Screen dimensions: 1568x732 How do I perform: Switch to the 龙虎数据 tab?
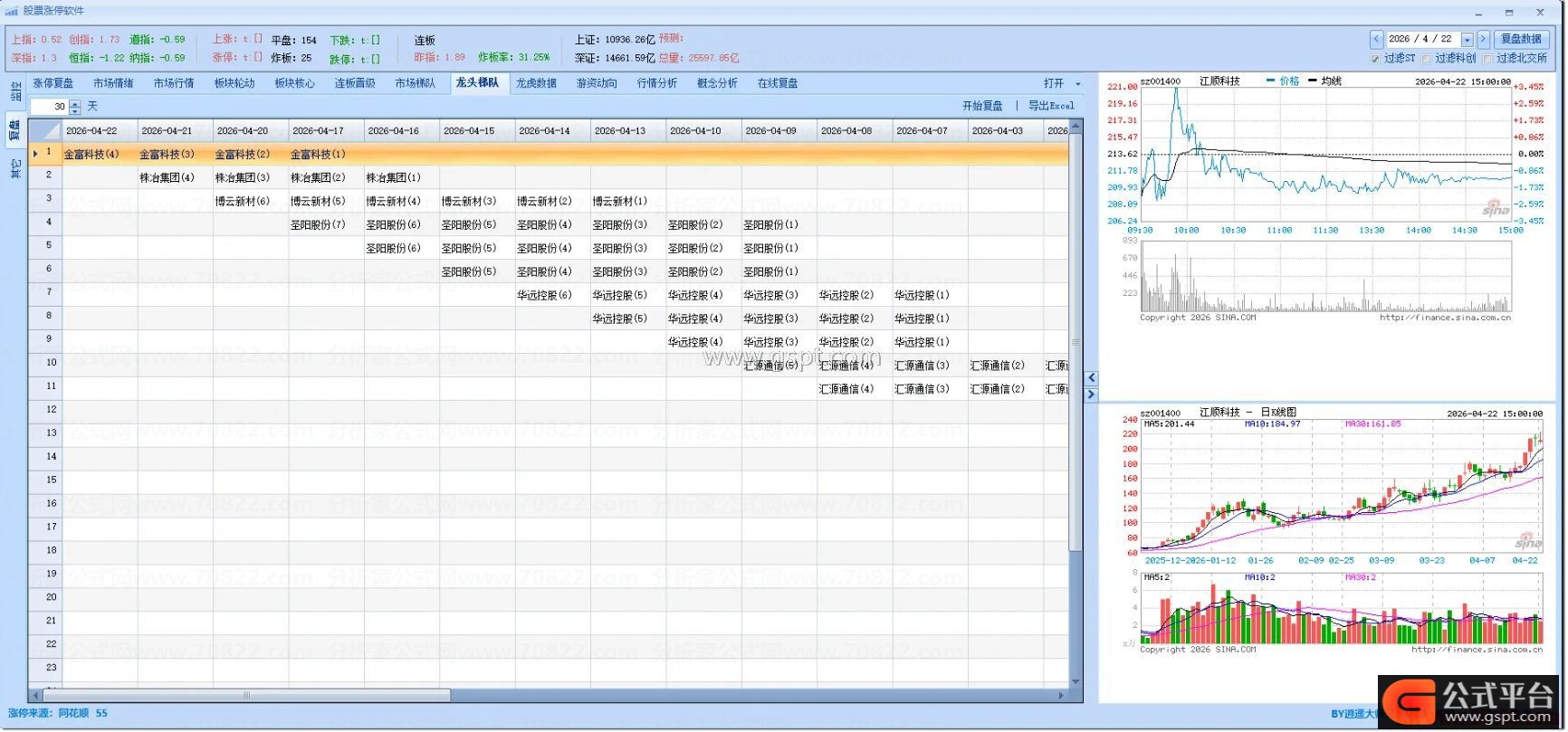tap(536, 83)
